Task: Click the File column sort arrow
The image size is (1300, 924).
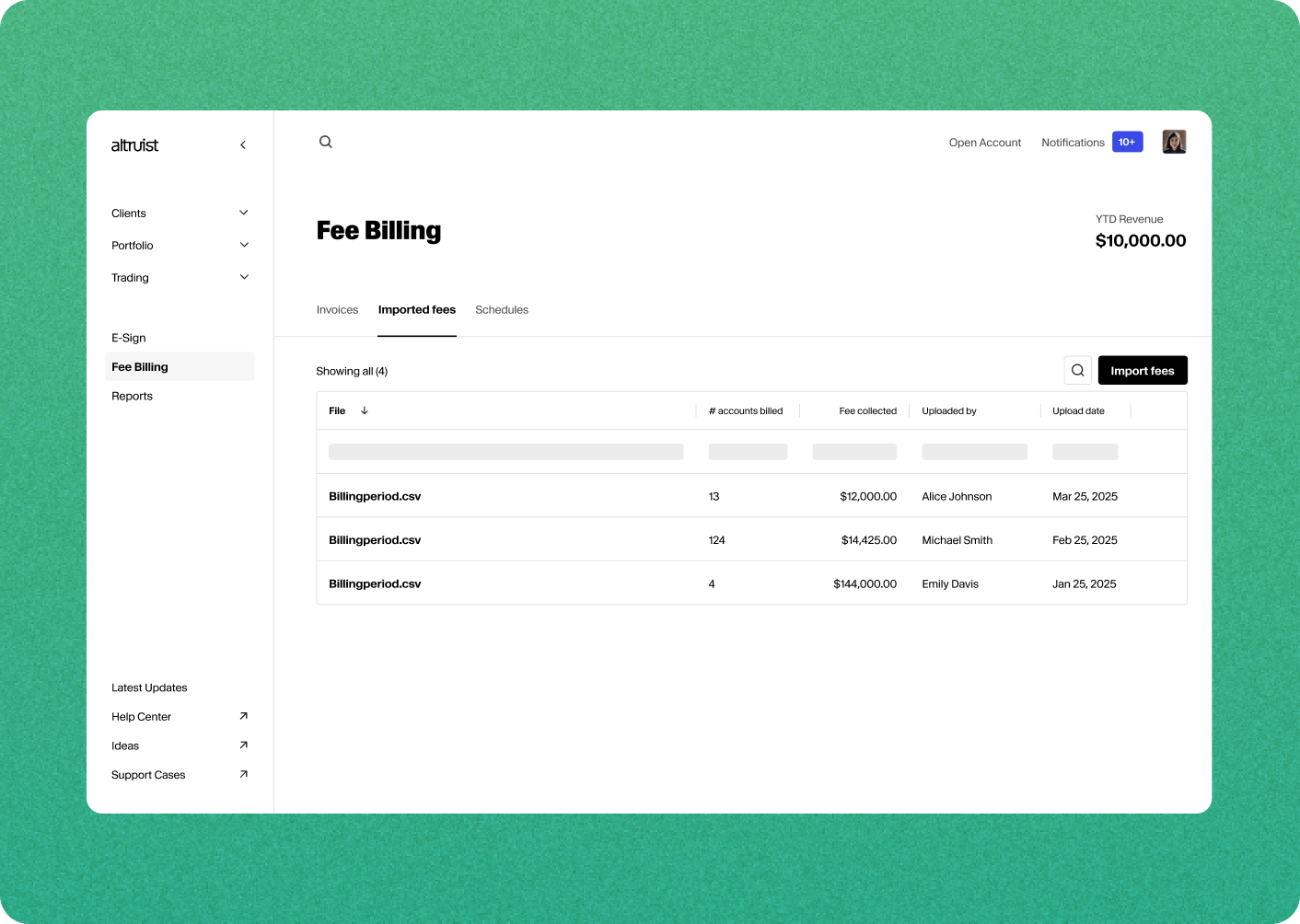Action: pyautogui.click(x=365, y=410)
